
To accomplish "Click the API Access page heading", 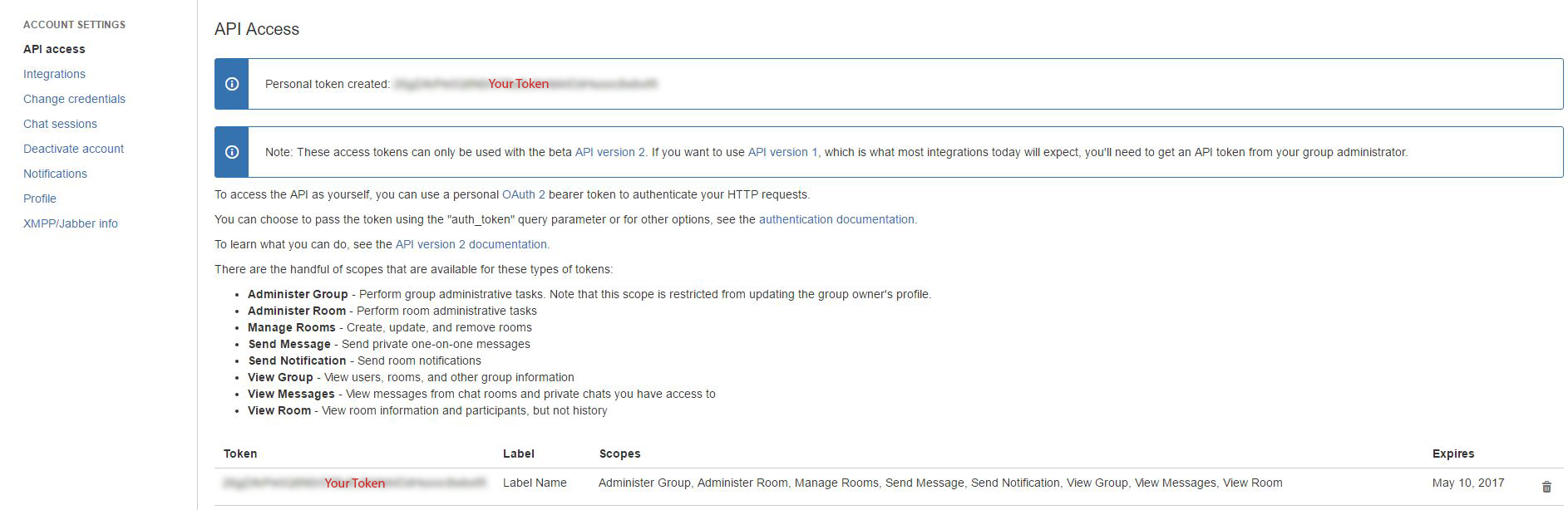I will click(257, 29).
